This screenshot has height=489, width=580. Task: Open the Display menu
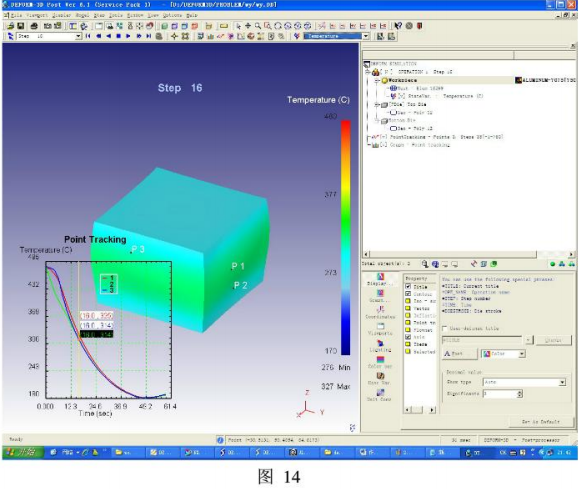(x=61, y=15)
